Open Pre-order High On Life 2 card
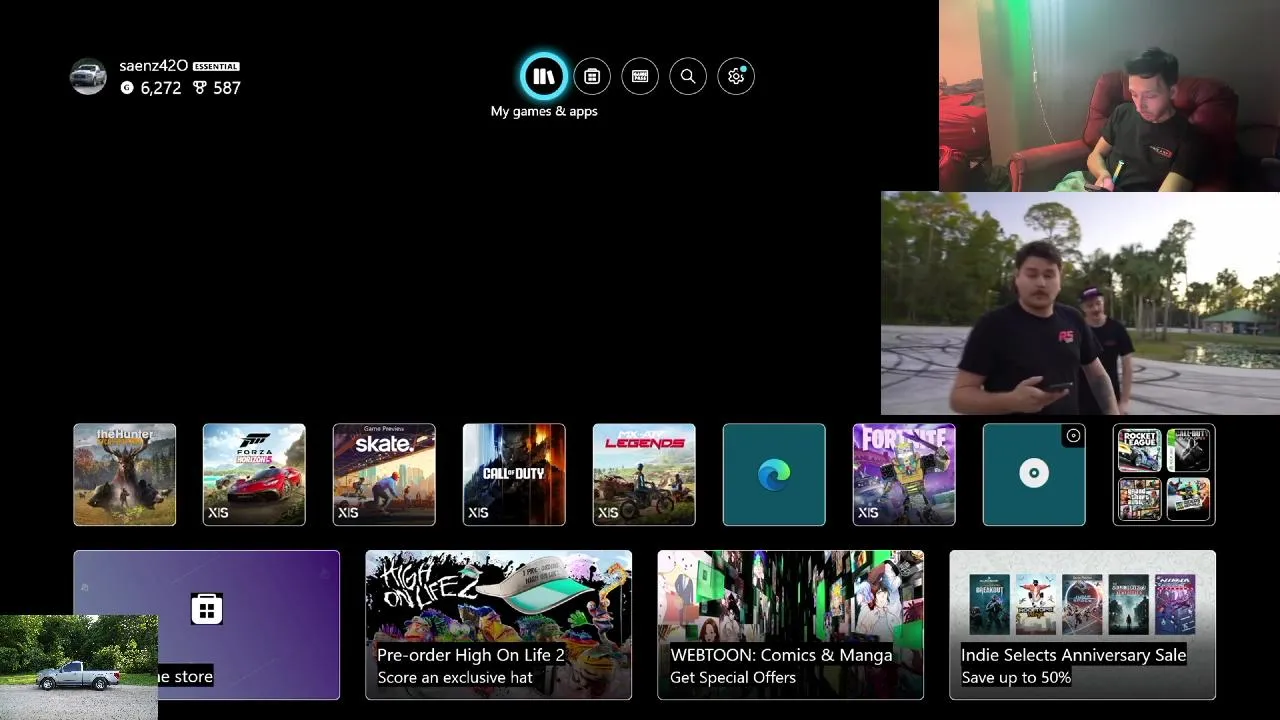 (x=498, y=625)
